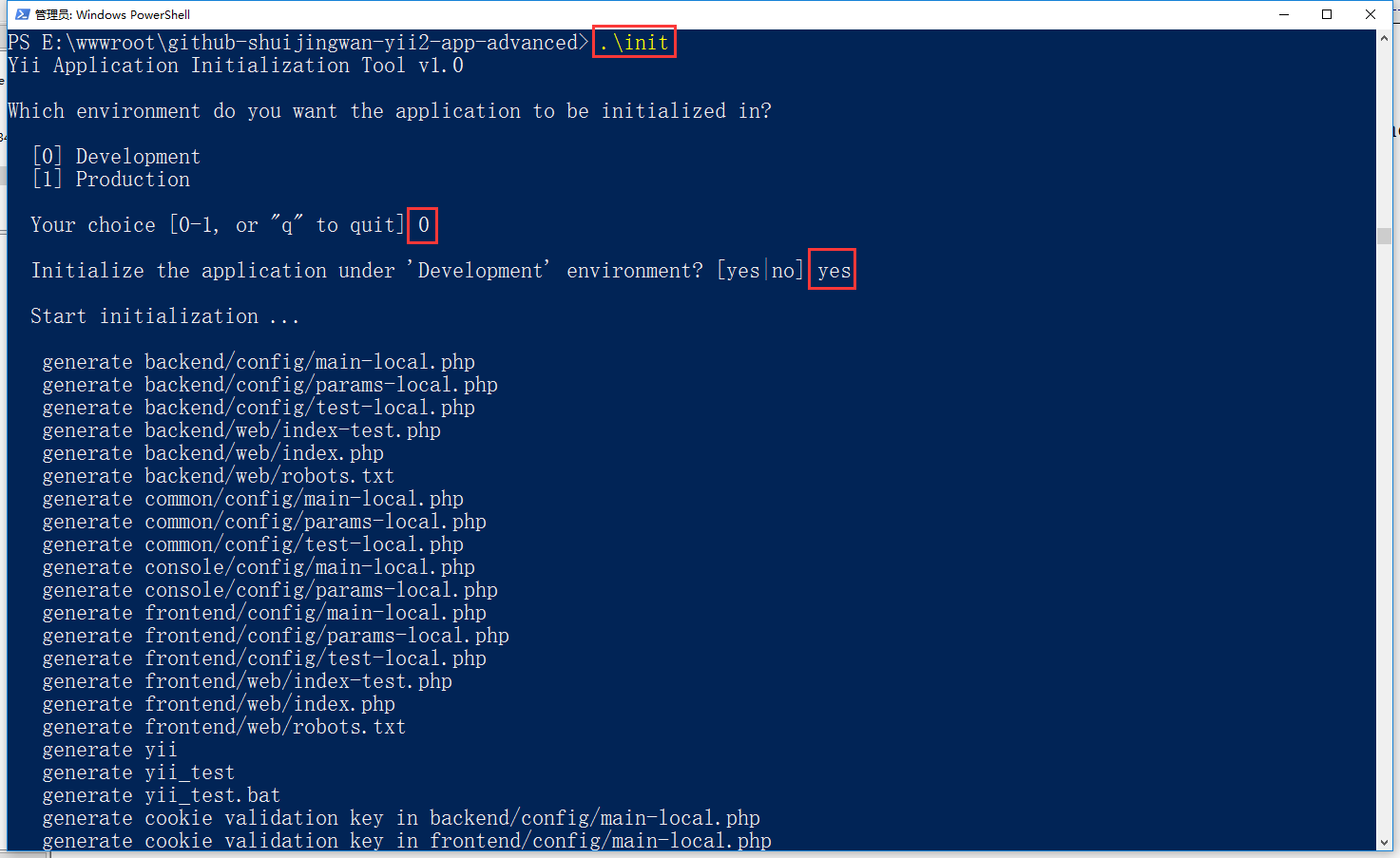
Task: Close the PowerShell window
Action: pyautogui.click(x=1370, y=14)
